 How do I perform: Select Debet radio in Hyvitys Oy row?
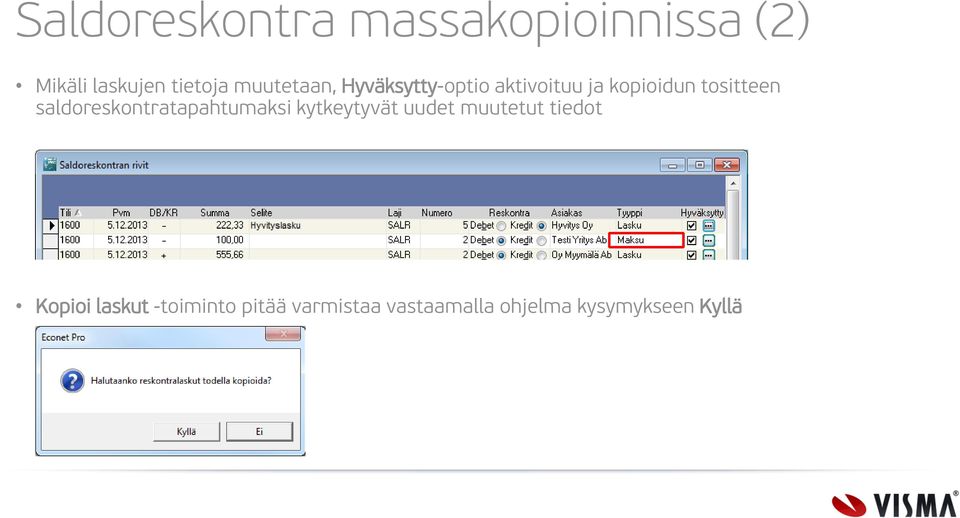point(501,226)
